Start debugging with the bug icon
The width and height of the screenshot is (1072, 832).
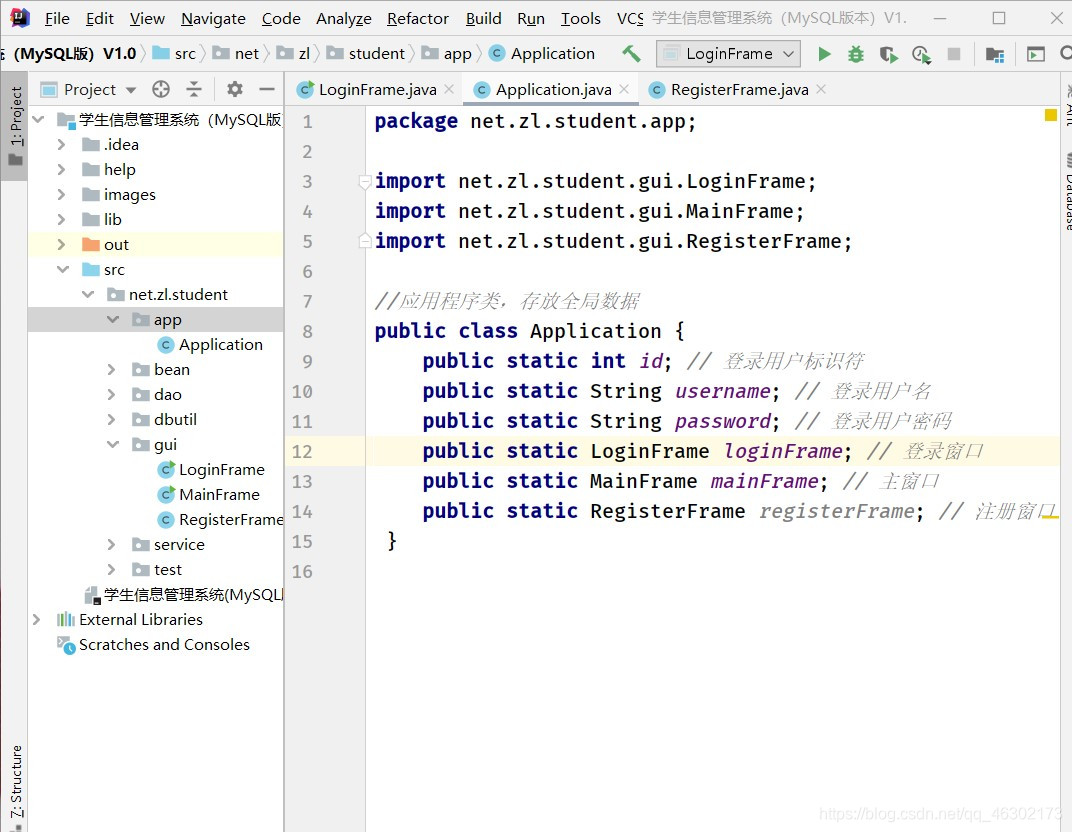tap(856, 53)
